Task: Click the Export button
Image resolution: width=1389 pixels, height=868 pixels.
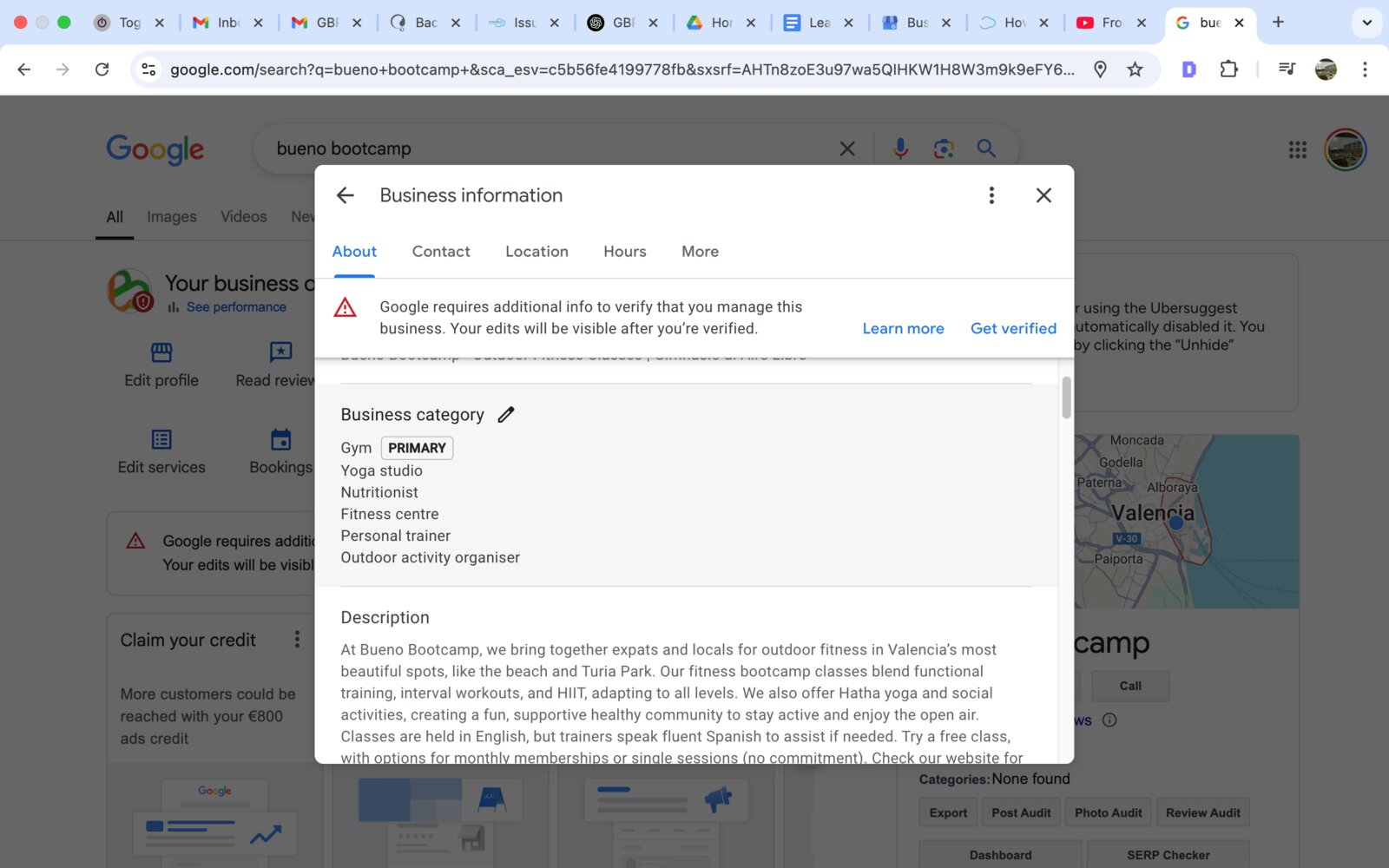Action: coord(948,813)
